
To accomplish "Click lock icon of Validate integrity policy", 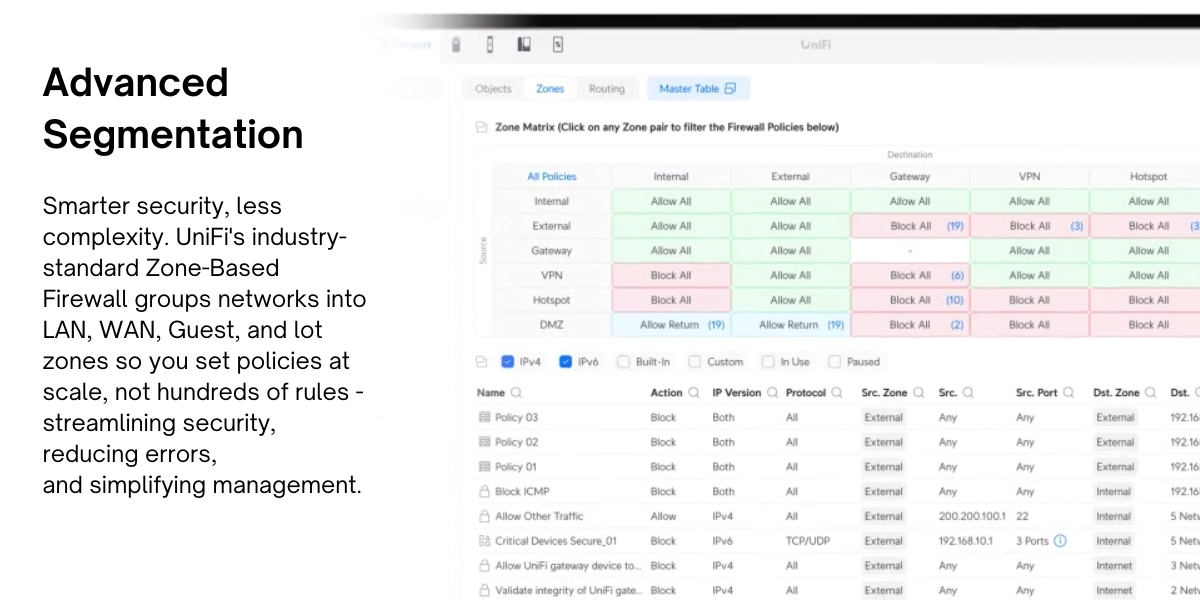I will coord(485,590).
